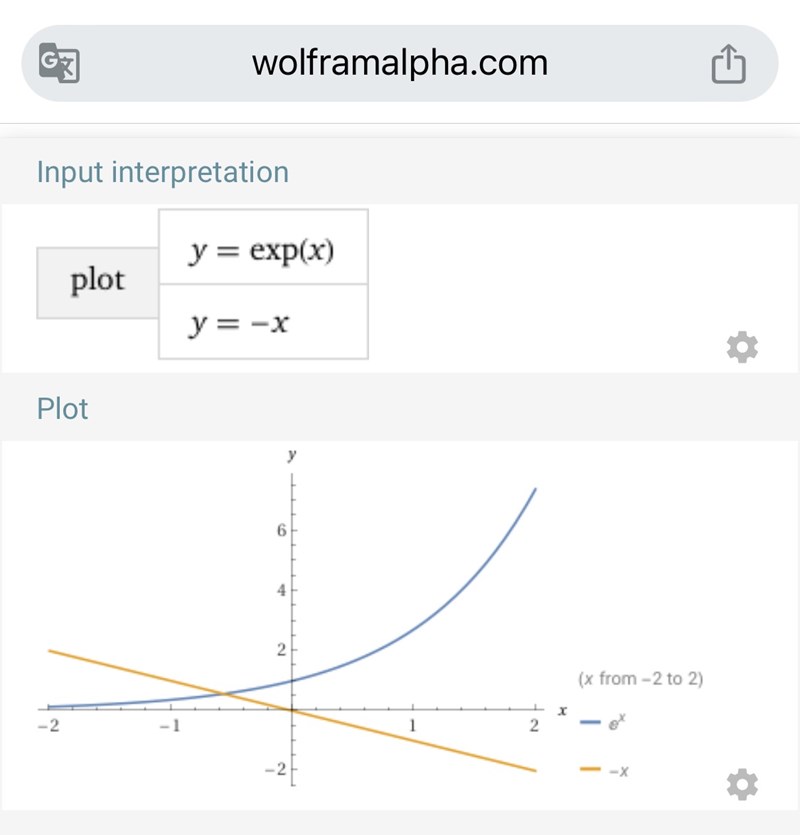This screenshot has height=835, width=800.
Task: Click the intersection point of both curves
Action: 223,693
